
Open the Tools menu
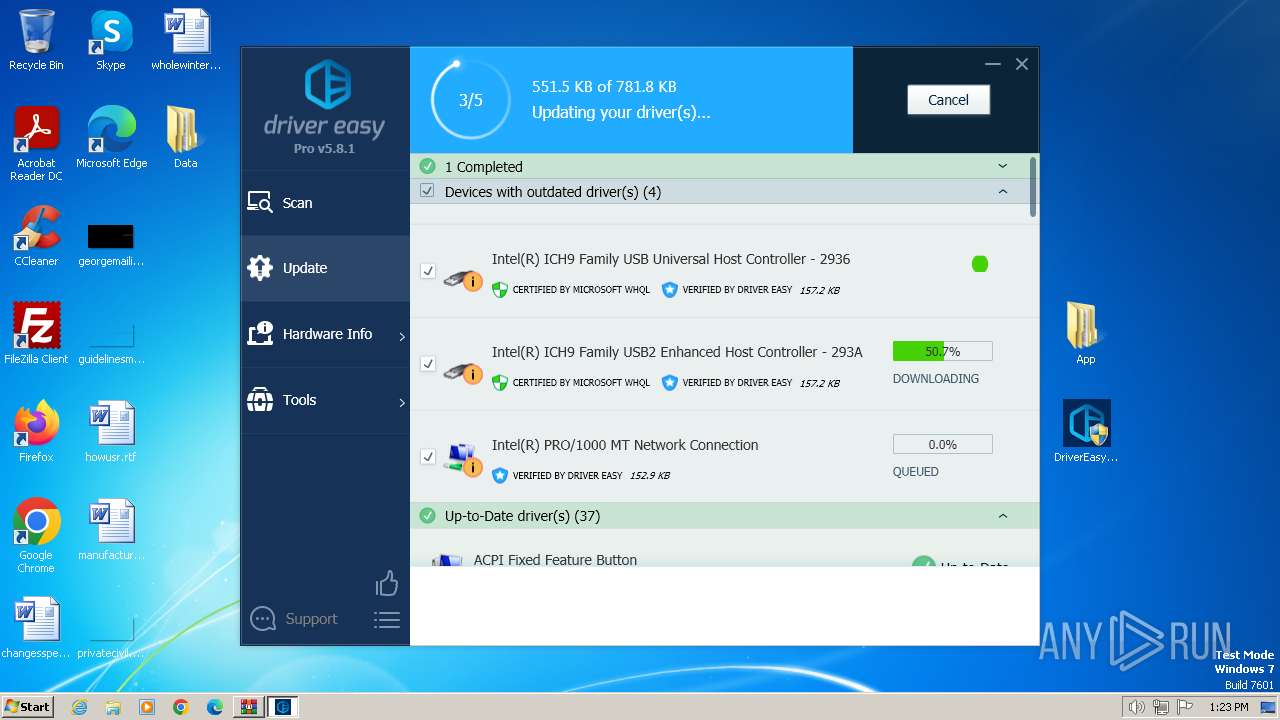325,400
